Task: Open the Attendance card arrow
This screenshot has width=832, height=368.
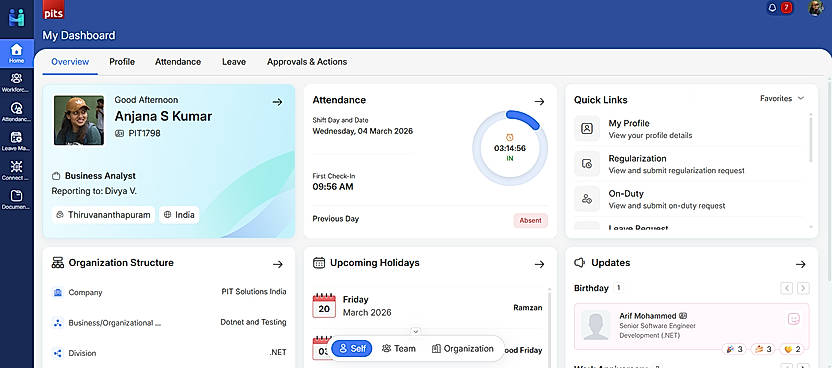Action: click(539, 101)
